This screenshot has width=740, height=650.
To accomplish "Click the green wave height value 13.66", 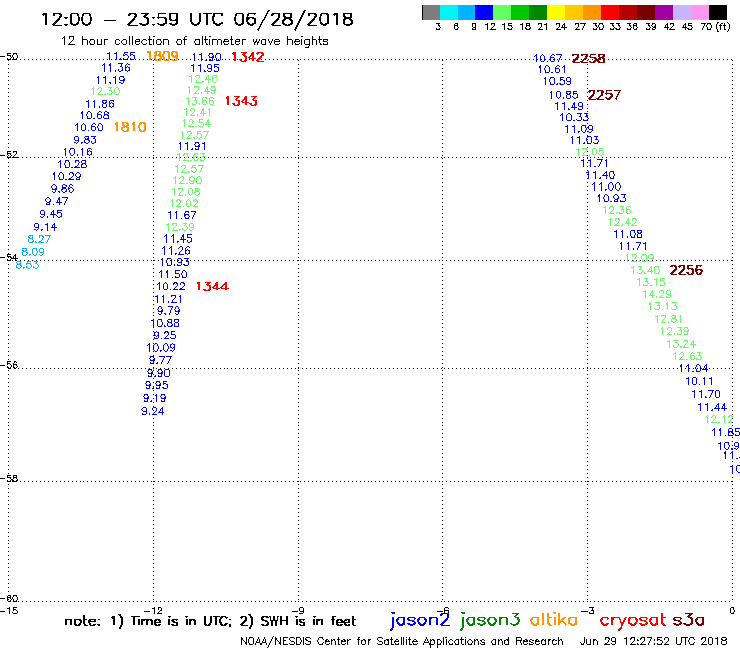I will (x=200, y=101).
